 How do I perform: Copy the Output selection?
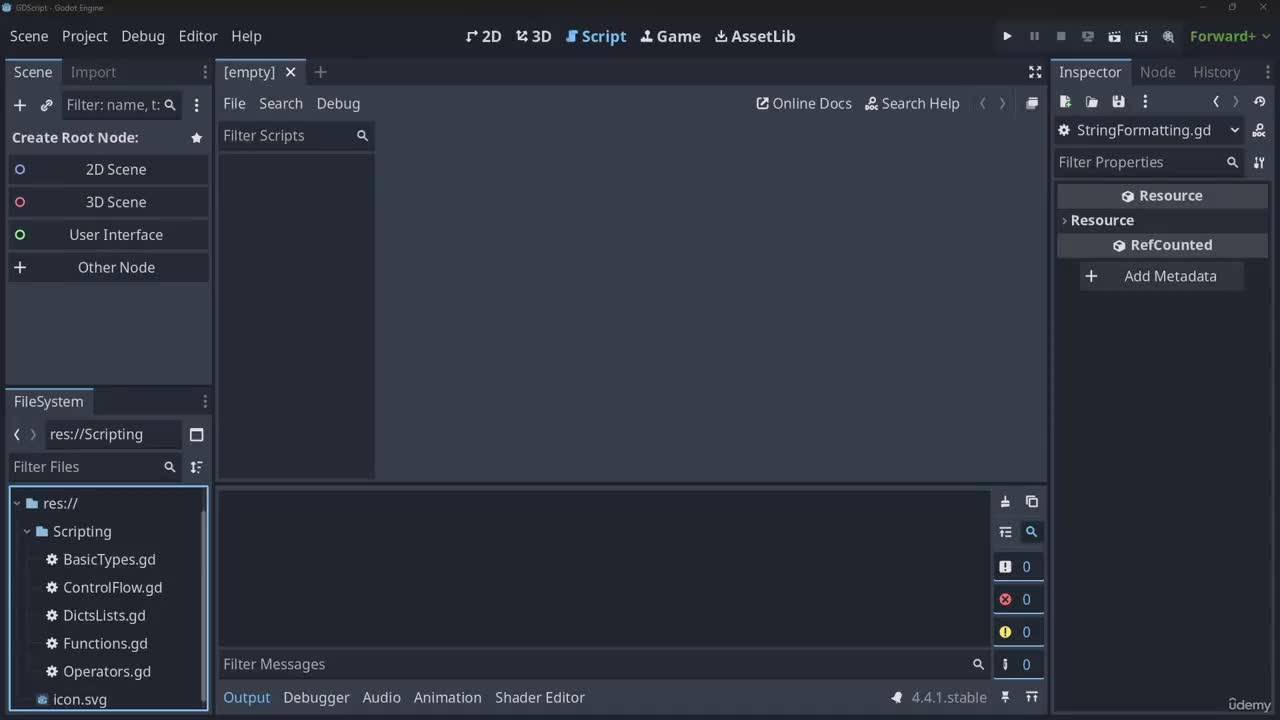pos(1032,502)
